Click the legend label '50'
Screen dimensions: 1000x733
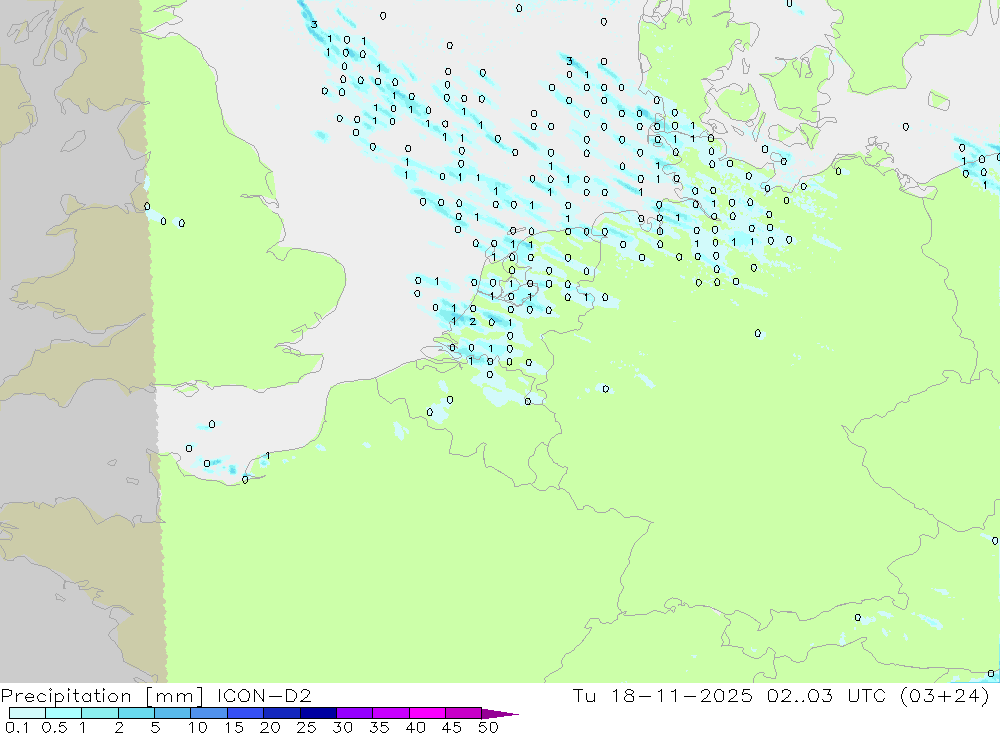(x=488, y=727)
